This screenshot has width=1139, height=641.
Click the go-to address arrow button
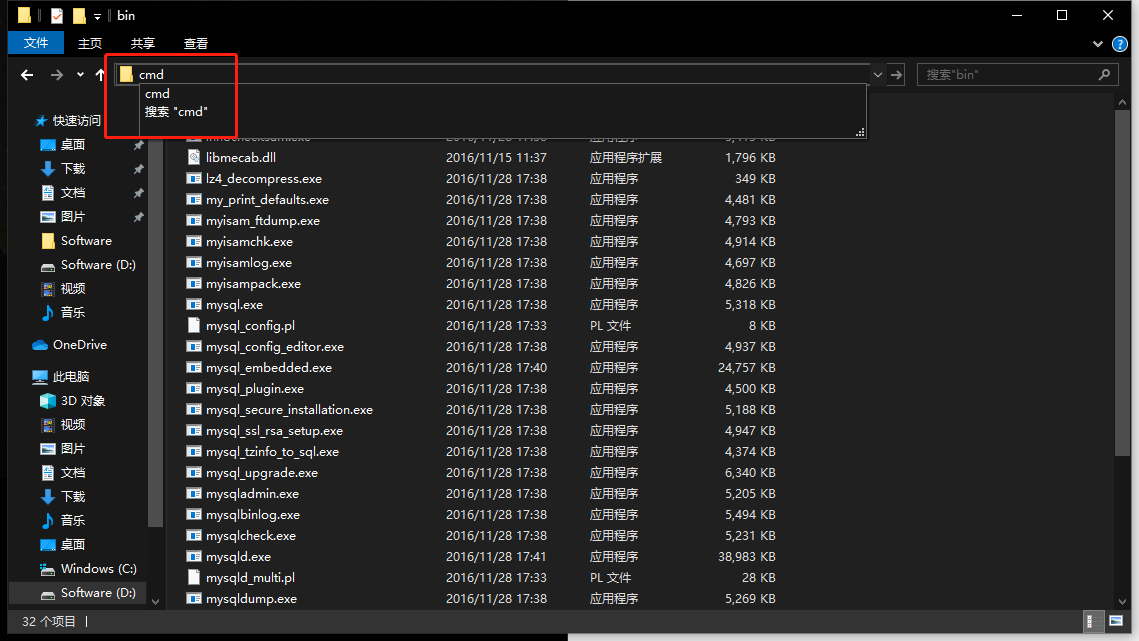point(896,75)
